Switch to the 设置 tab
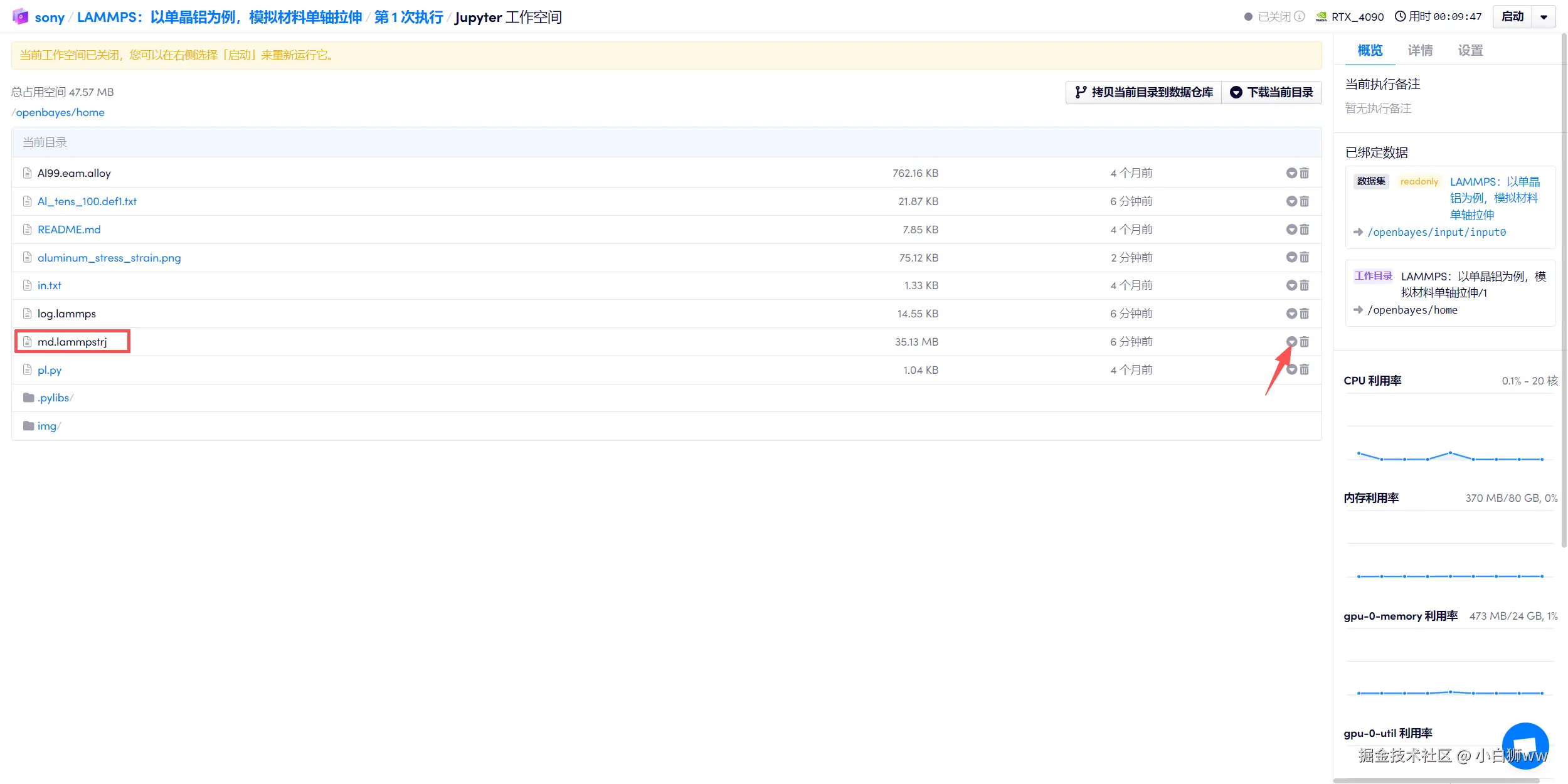Screen dimensions: 1568x784 [x=1470, y=50]
